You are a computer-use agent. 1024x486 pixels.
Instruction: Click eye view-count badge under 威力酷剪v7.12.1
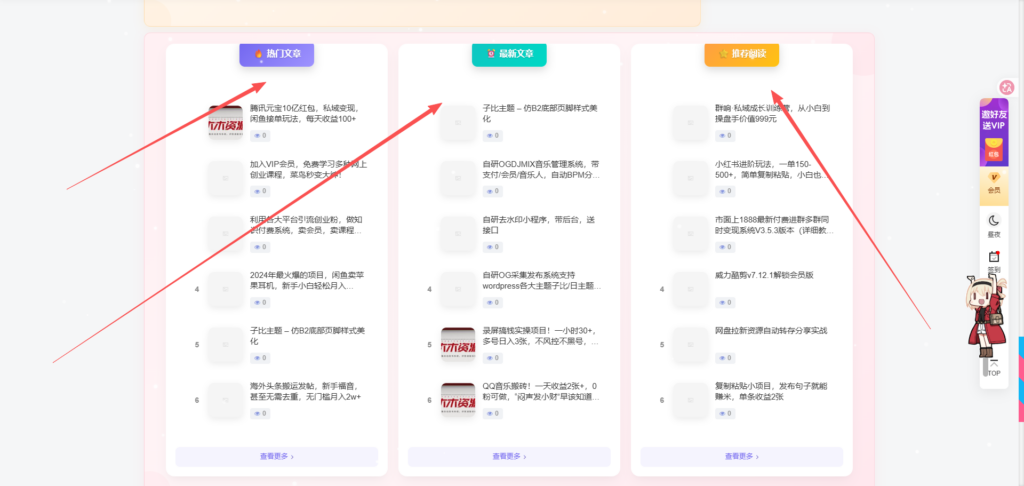(x=725, y=302)
